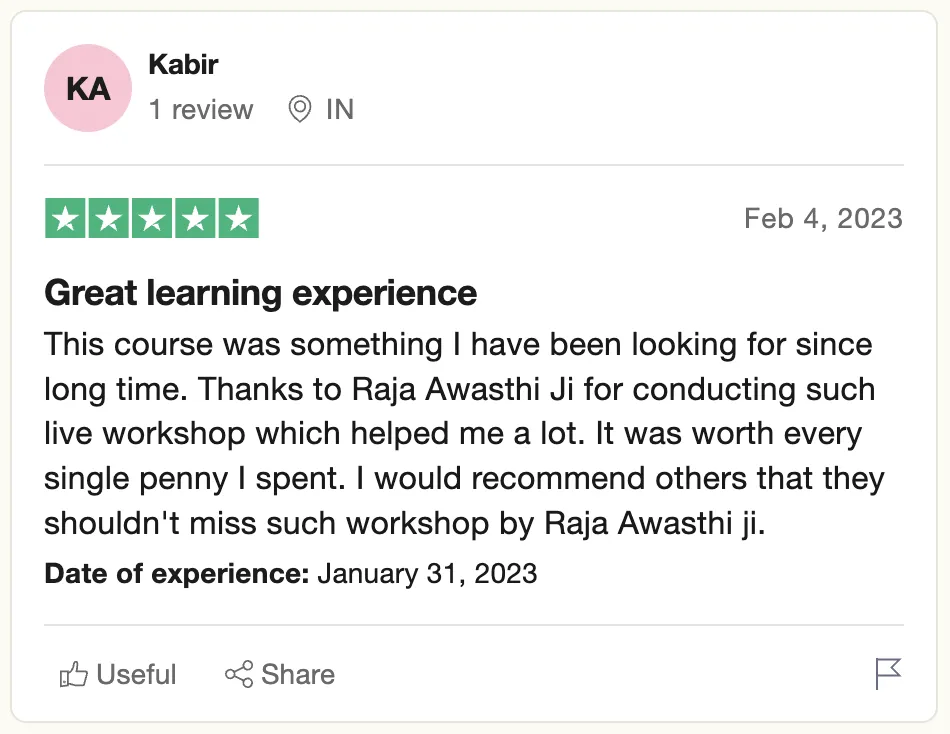Click the Share network icon

239,674
